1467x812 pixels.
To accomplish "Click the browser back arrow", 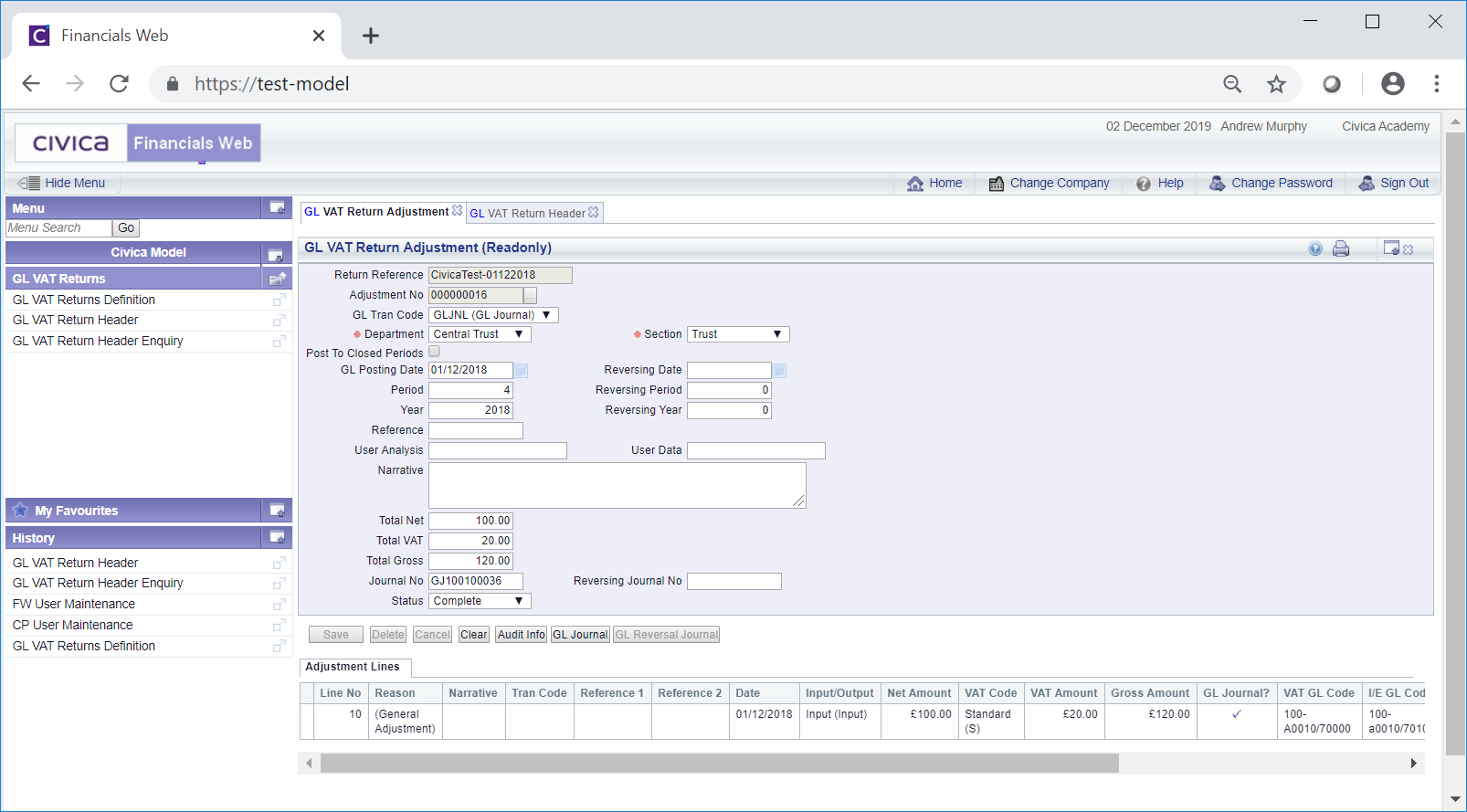I will tap(31, 84).
